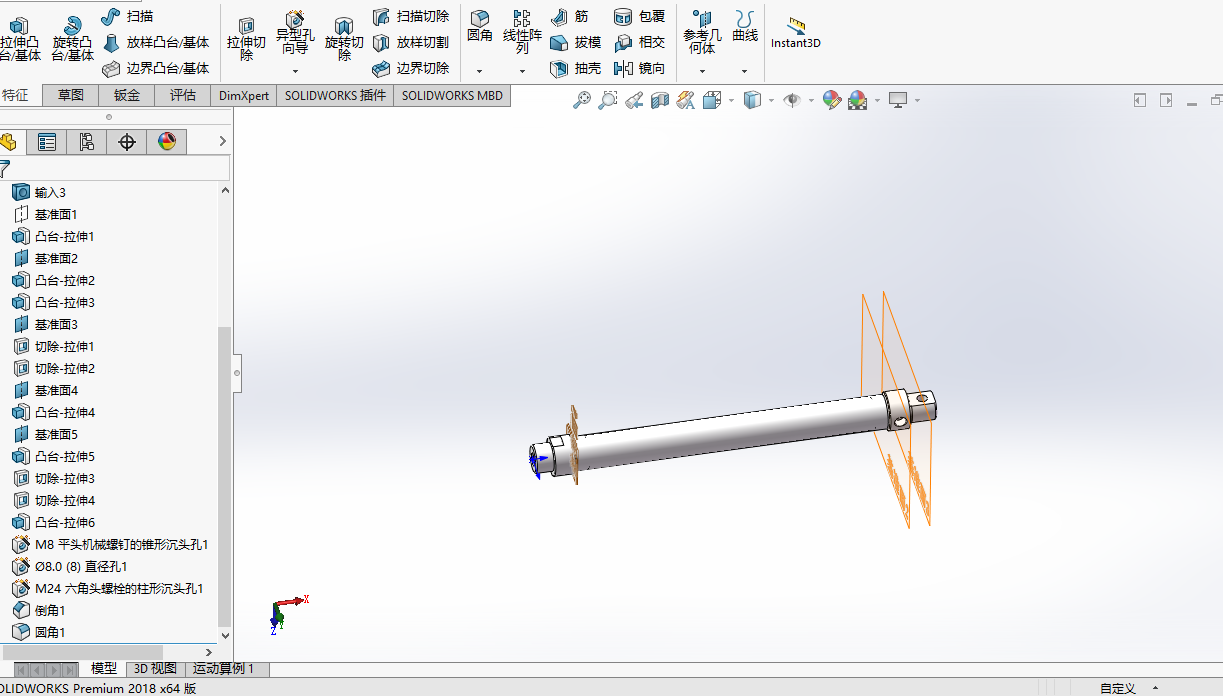
Task: Switch to the DimXpert tab
Action: (244, 95)
